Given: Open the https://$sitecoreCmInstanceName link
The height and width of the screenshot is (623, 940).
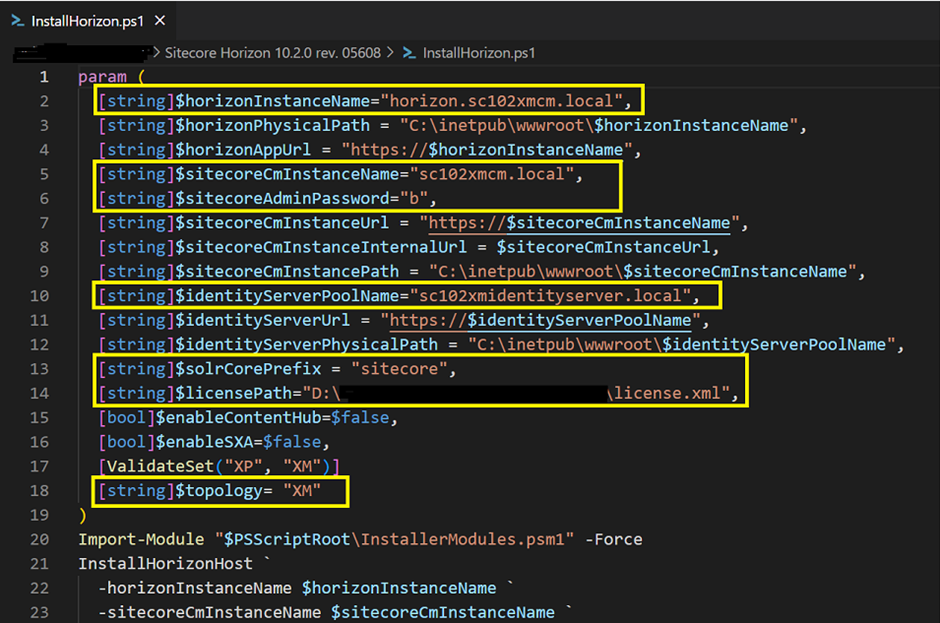Looking at the screenshot, I should pos(579,223).
